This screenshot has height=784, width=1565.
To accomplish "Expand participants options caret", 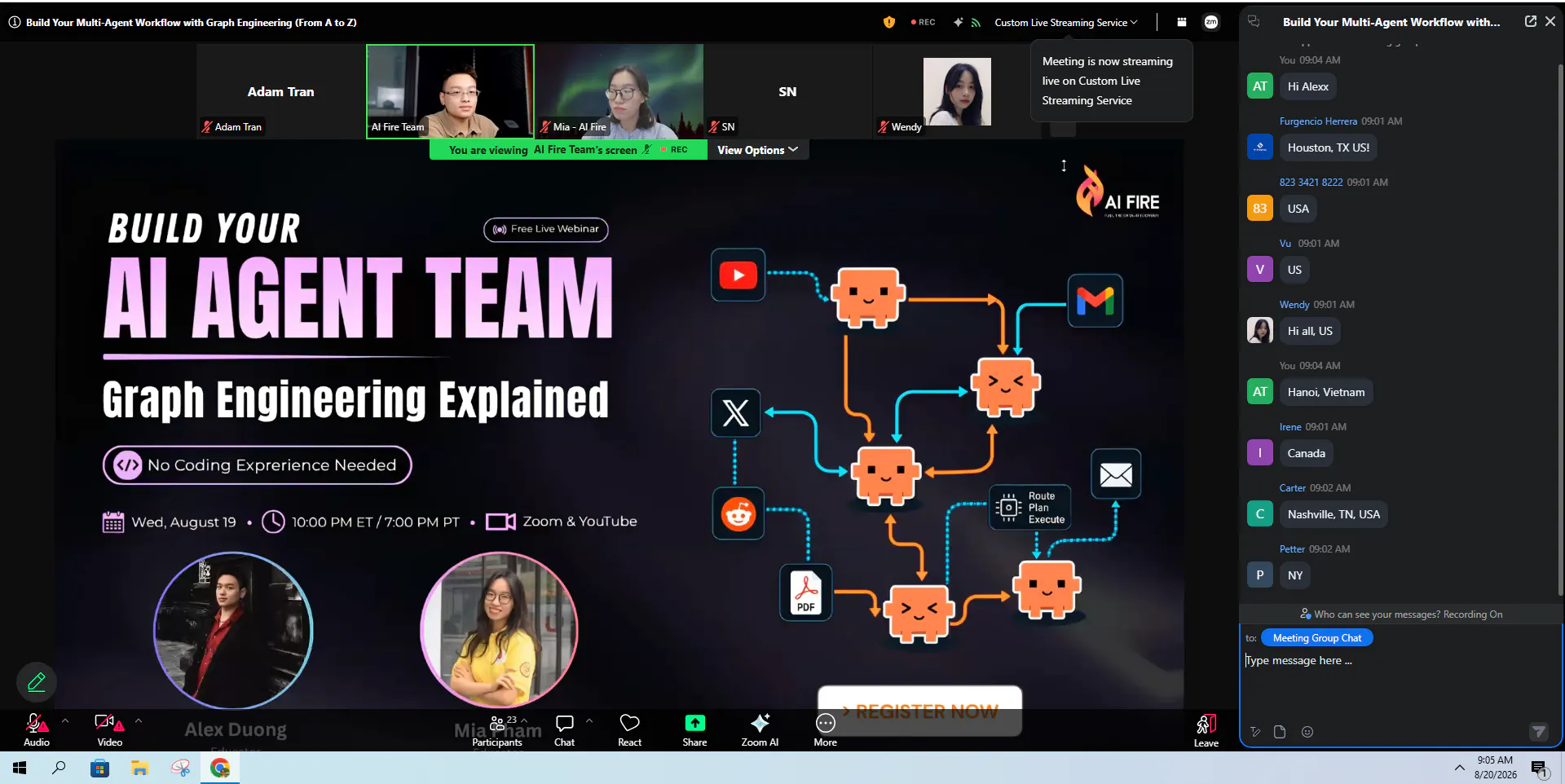I will tap(524, 720).
